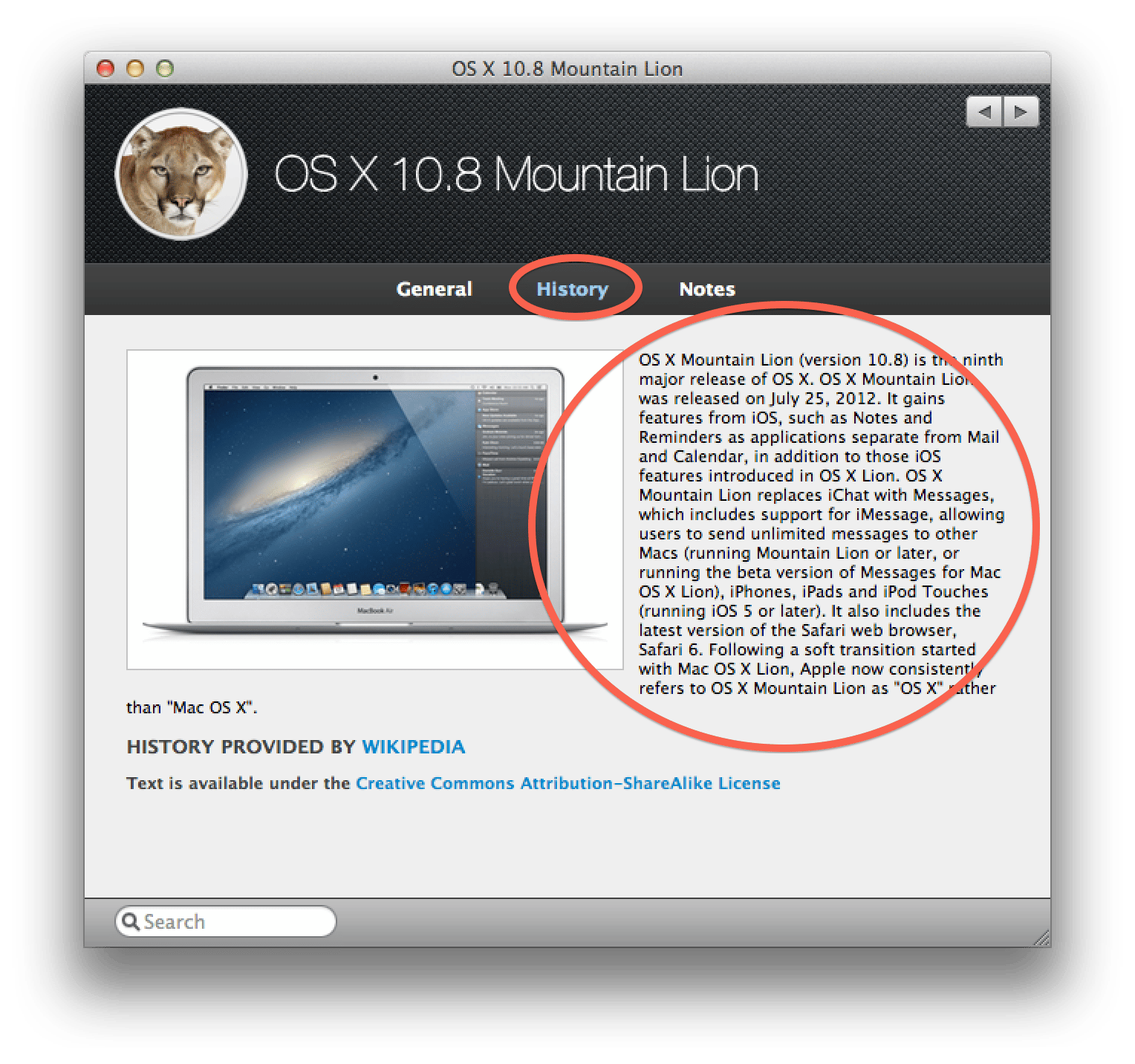Click the window title bar text
This screenshot has width=1135, height=1064.
point(567,68)
